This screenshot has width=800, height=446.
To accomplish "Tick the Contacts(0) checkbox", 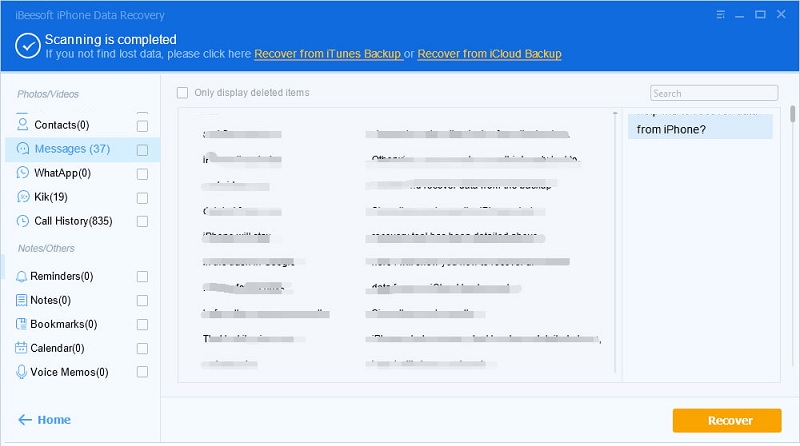I will (142, 126).
